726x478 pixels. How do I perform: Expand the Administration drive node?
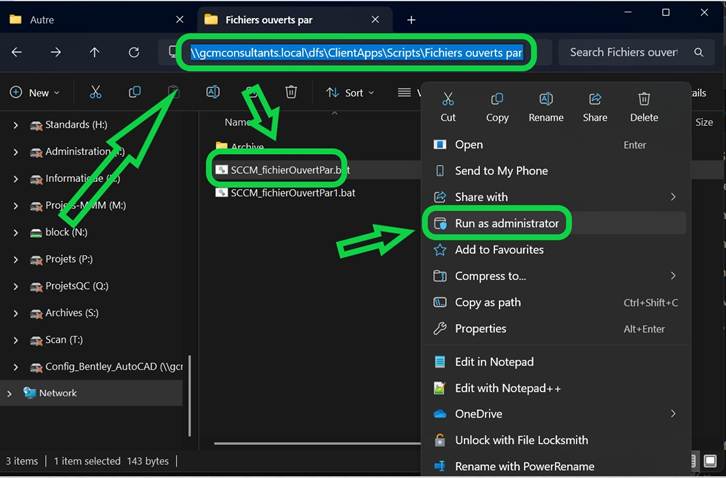pyautogui.click(x=16, y=152)
